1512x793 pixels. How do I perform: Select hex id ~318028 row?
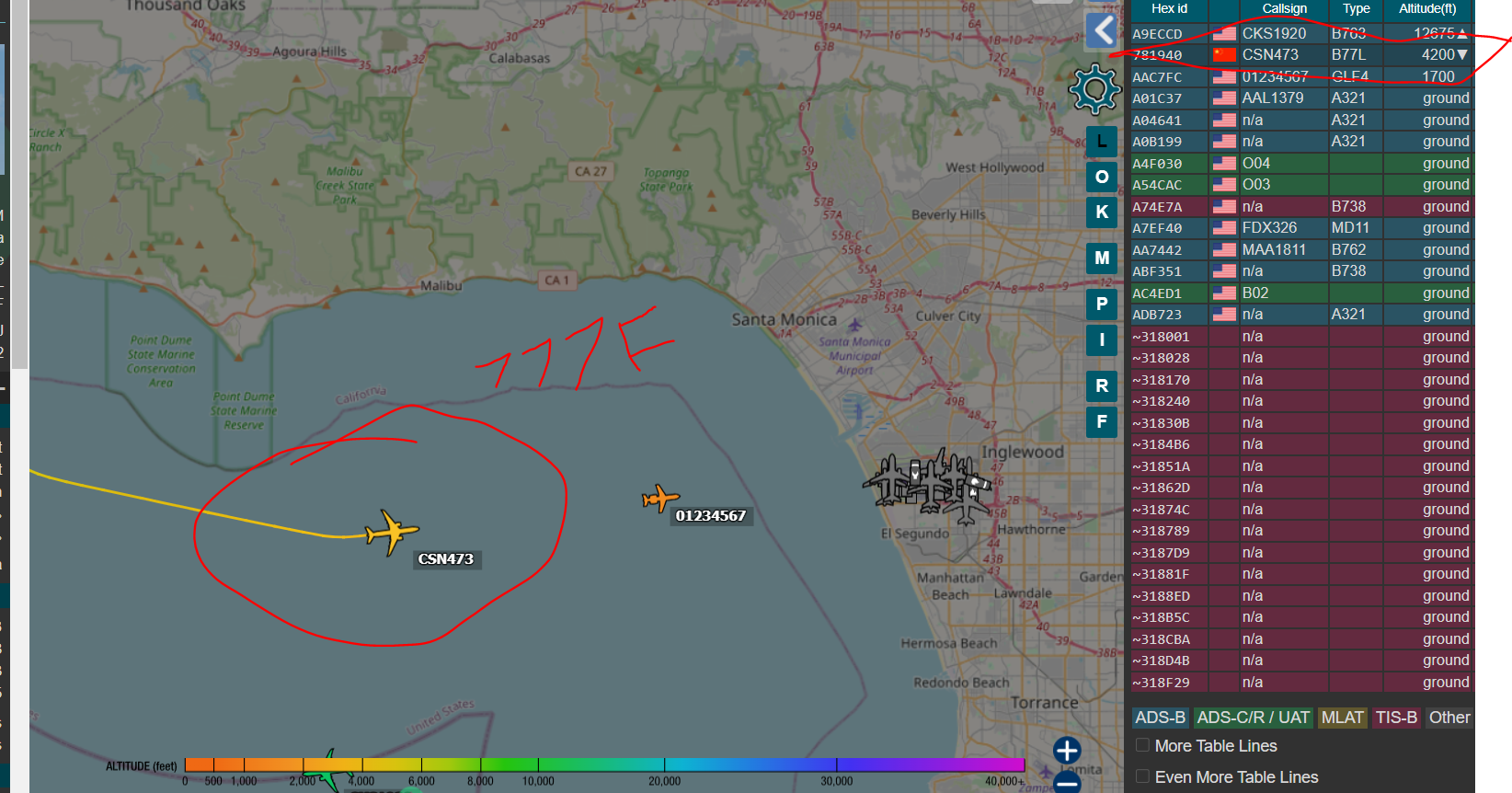tap(1301, 358)
